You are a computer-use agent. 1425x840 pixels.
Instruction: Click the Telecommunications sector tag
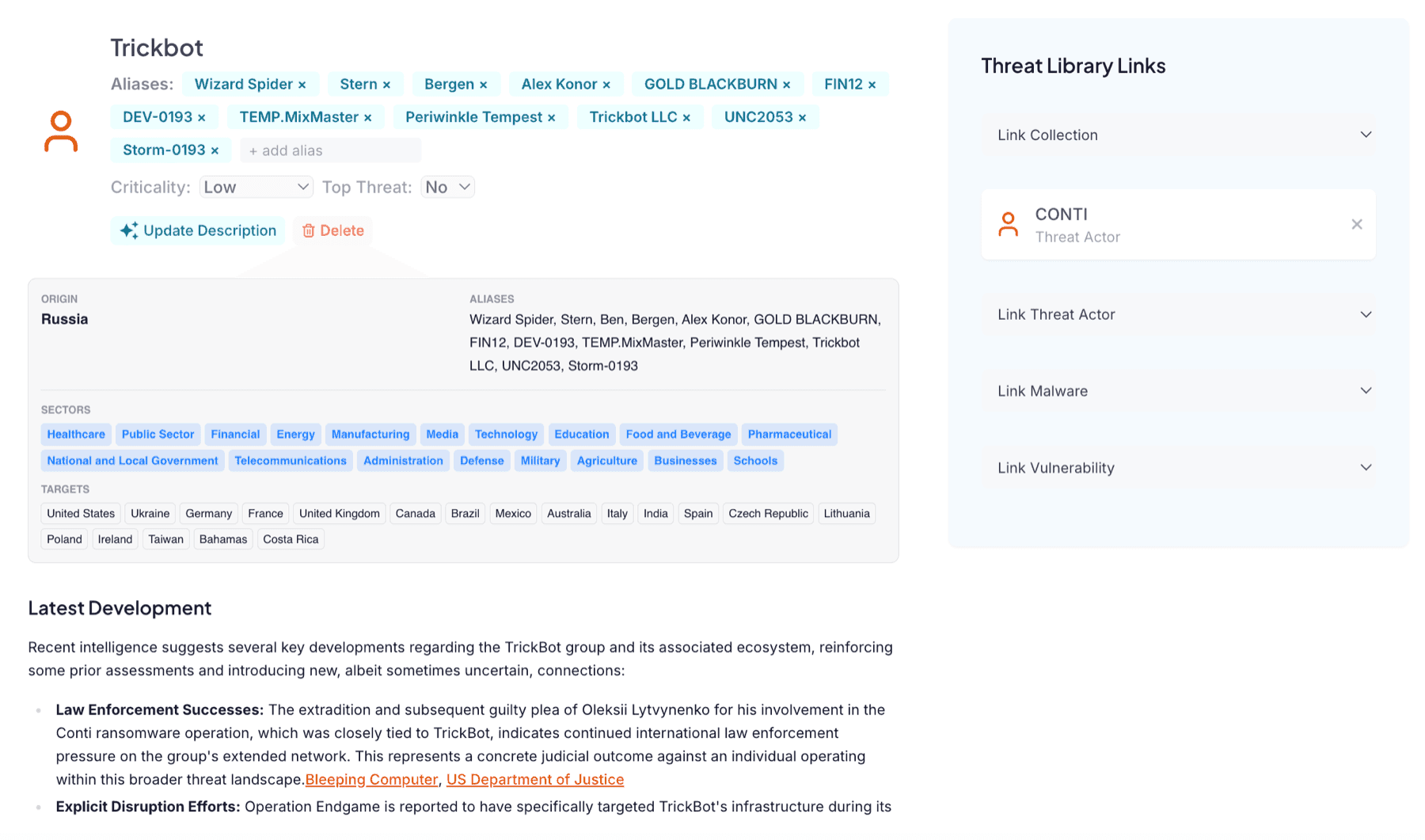pos(291,461)
